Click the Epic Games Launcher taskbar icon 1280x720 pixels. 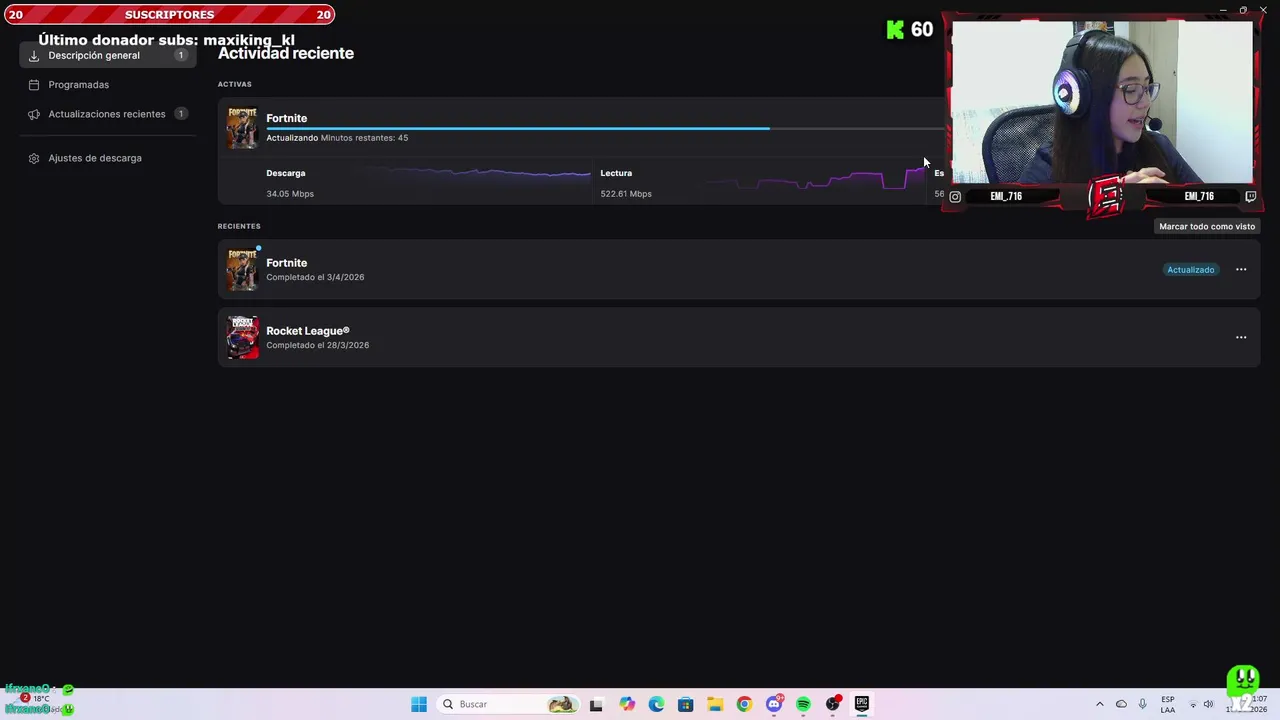(862, 704)
